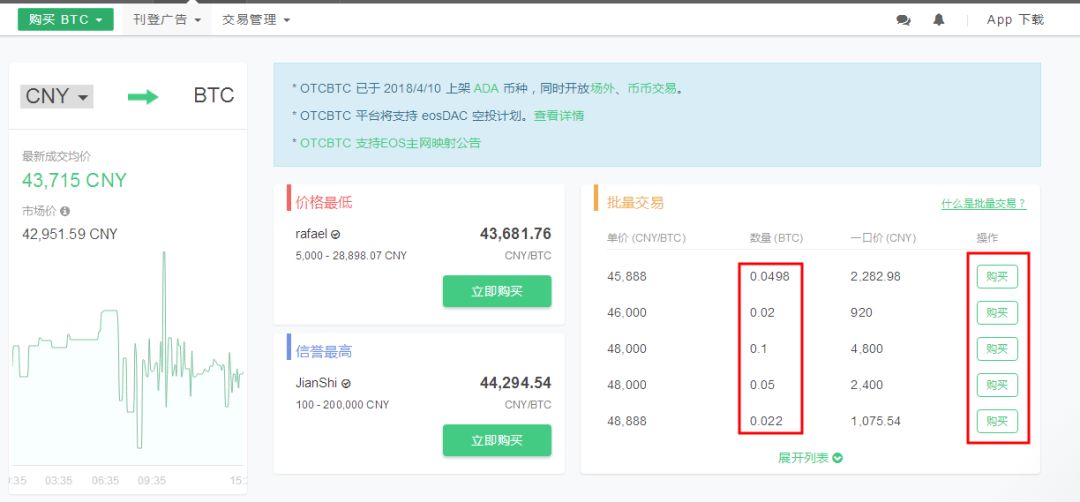Click the green arrow between CNY and BTC

143,96
